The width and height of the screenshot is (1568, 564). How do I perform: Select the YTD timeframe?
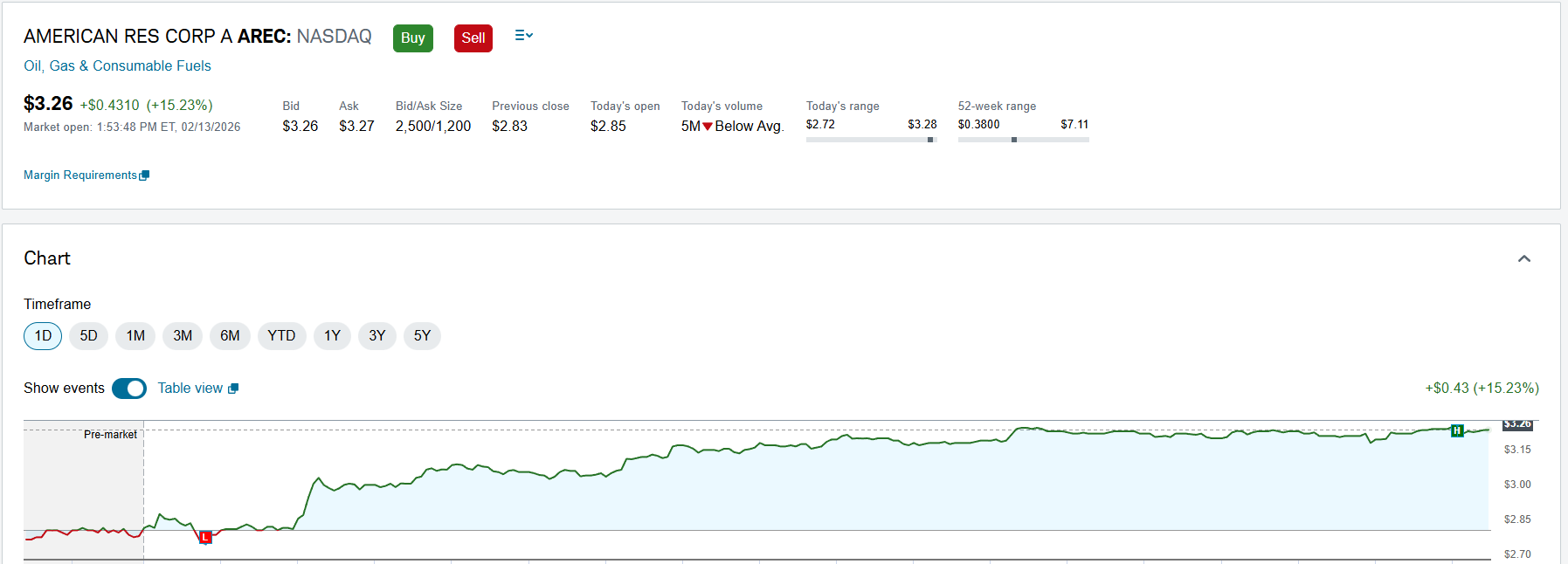click(x=281, y=336)
